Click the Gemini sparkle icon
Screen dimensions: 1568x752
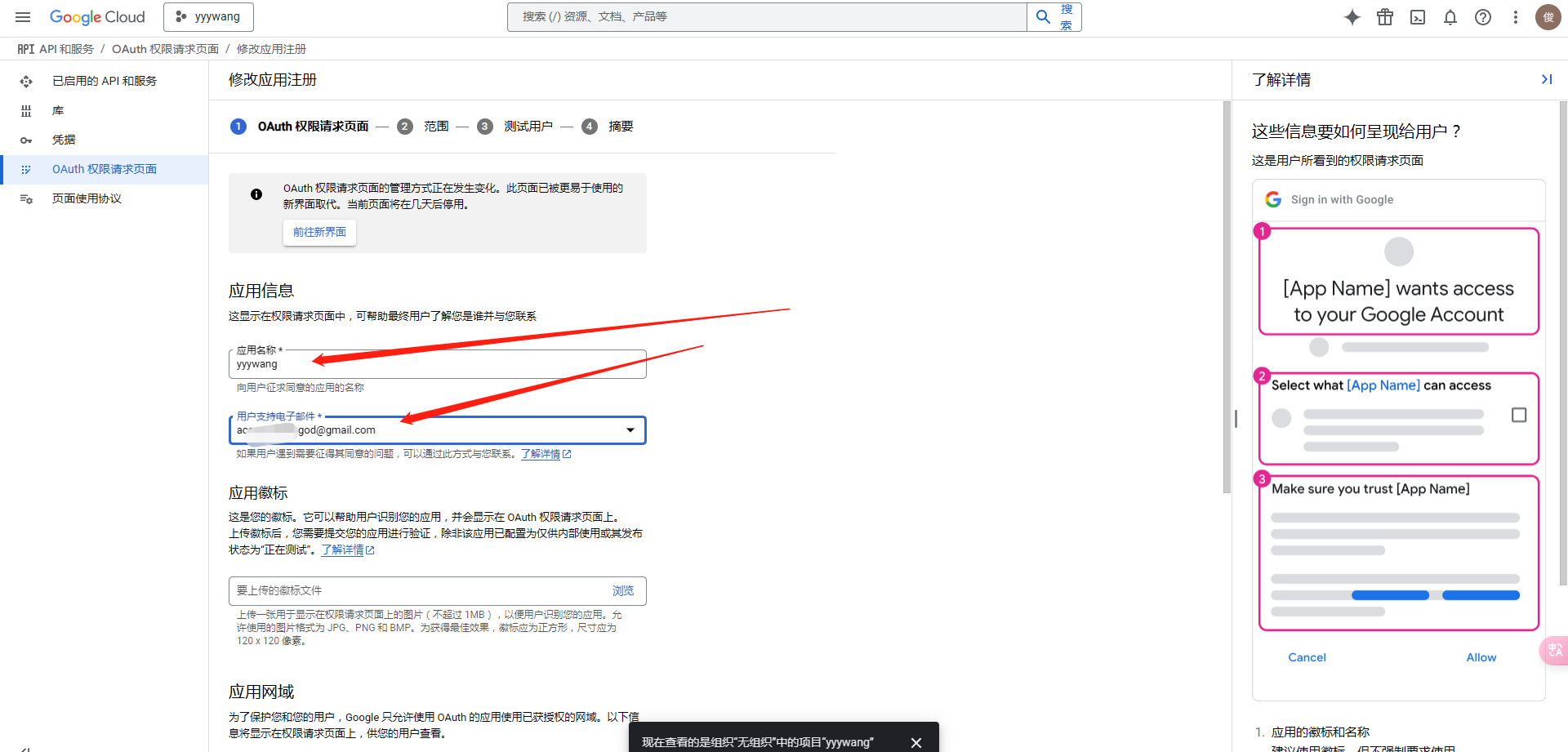tap(1352, 17)
